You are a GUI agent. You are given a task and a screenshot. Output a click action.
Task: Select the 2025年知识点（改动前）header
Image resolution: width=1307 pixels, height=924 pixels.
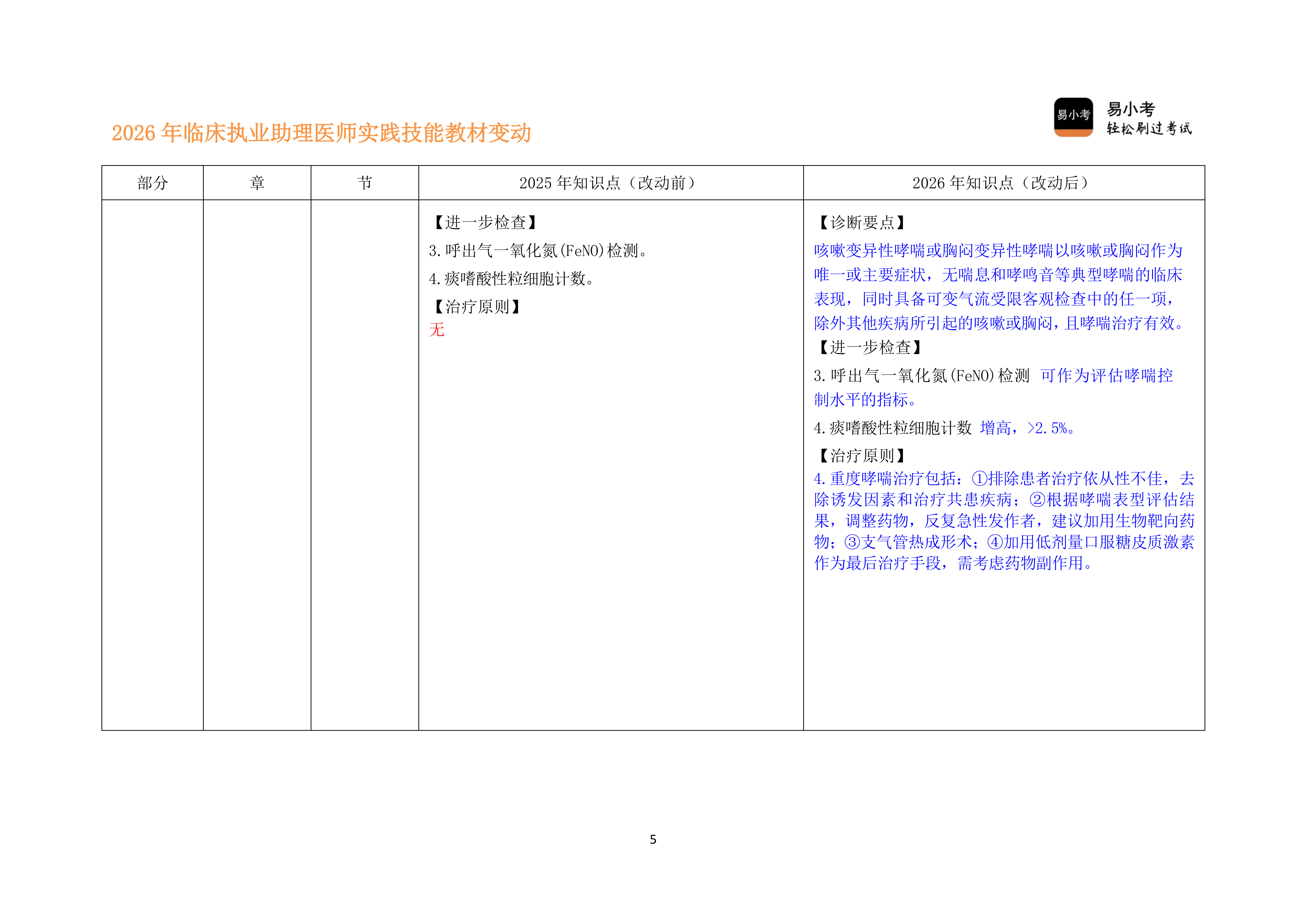(x=609, y=182)
